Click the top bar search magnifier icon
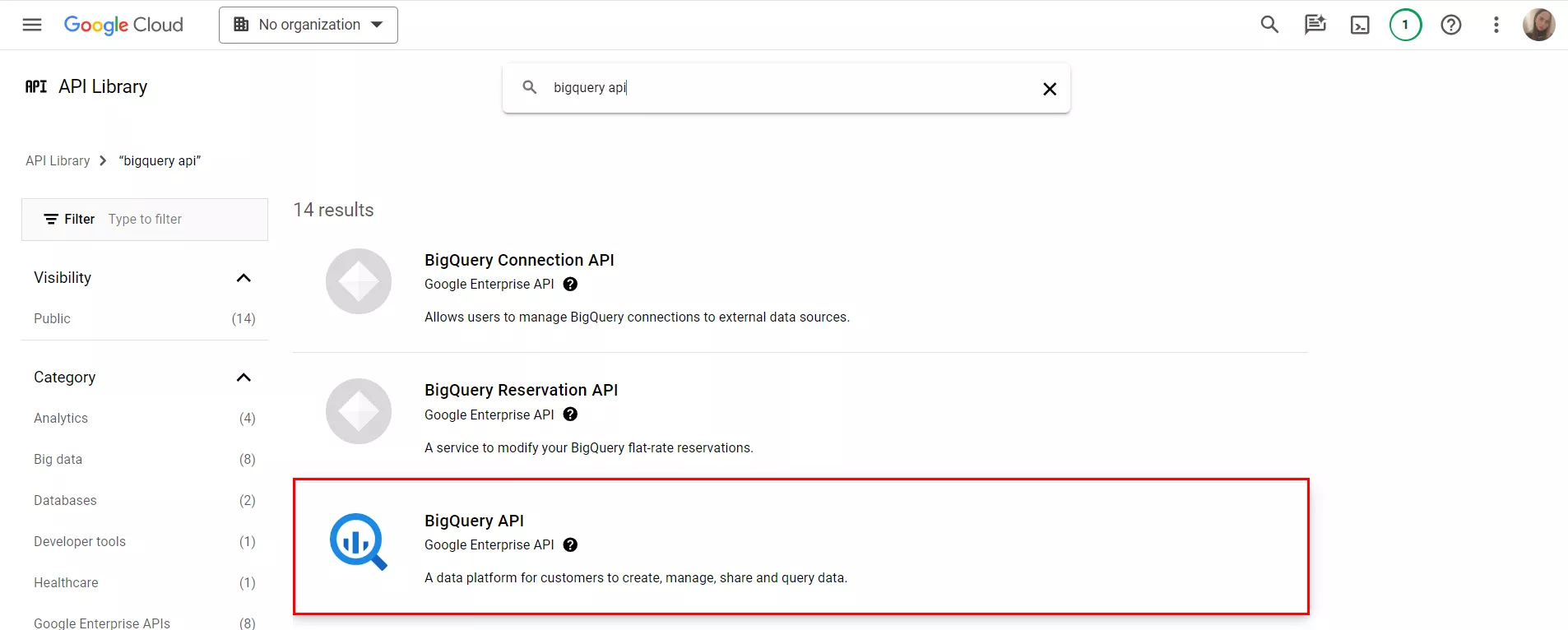Screen dimensions: 1568x630 1269,25
